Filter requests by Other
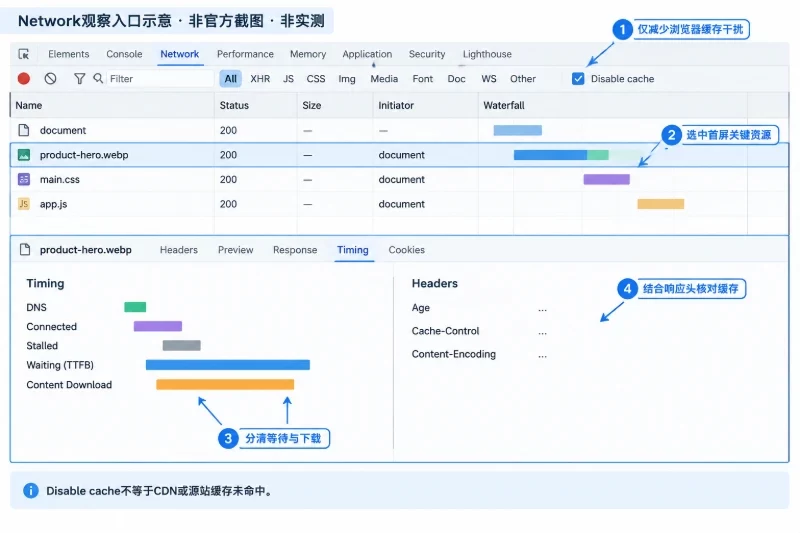 click(522, 79)
